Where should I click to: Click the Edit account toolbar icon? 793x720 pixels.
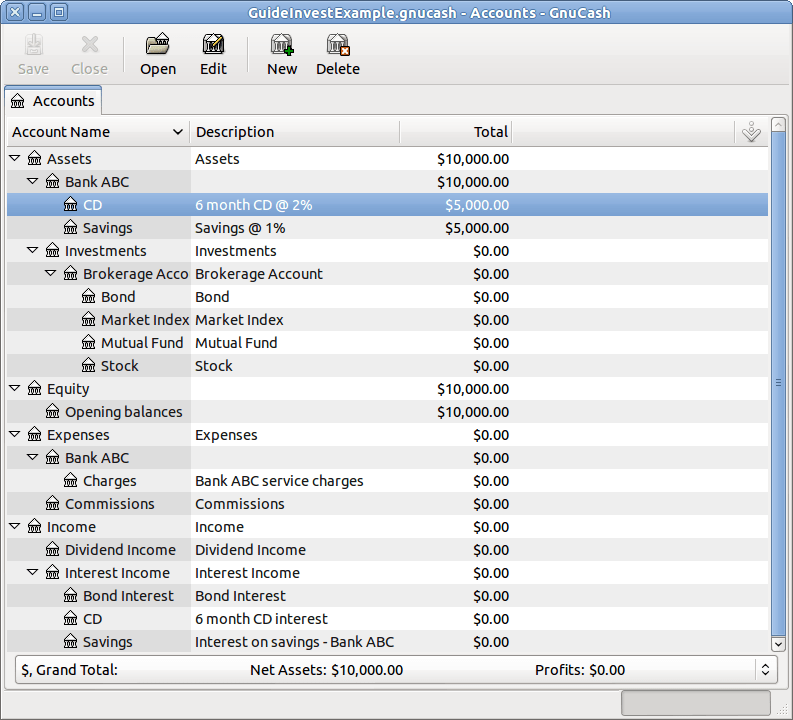213,44
